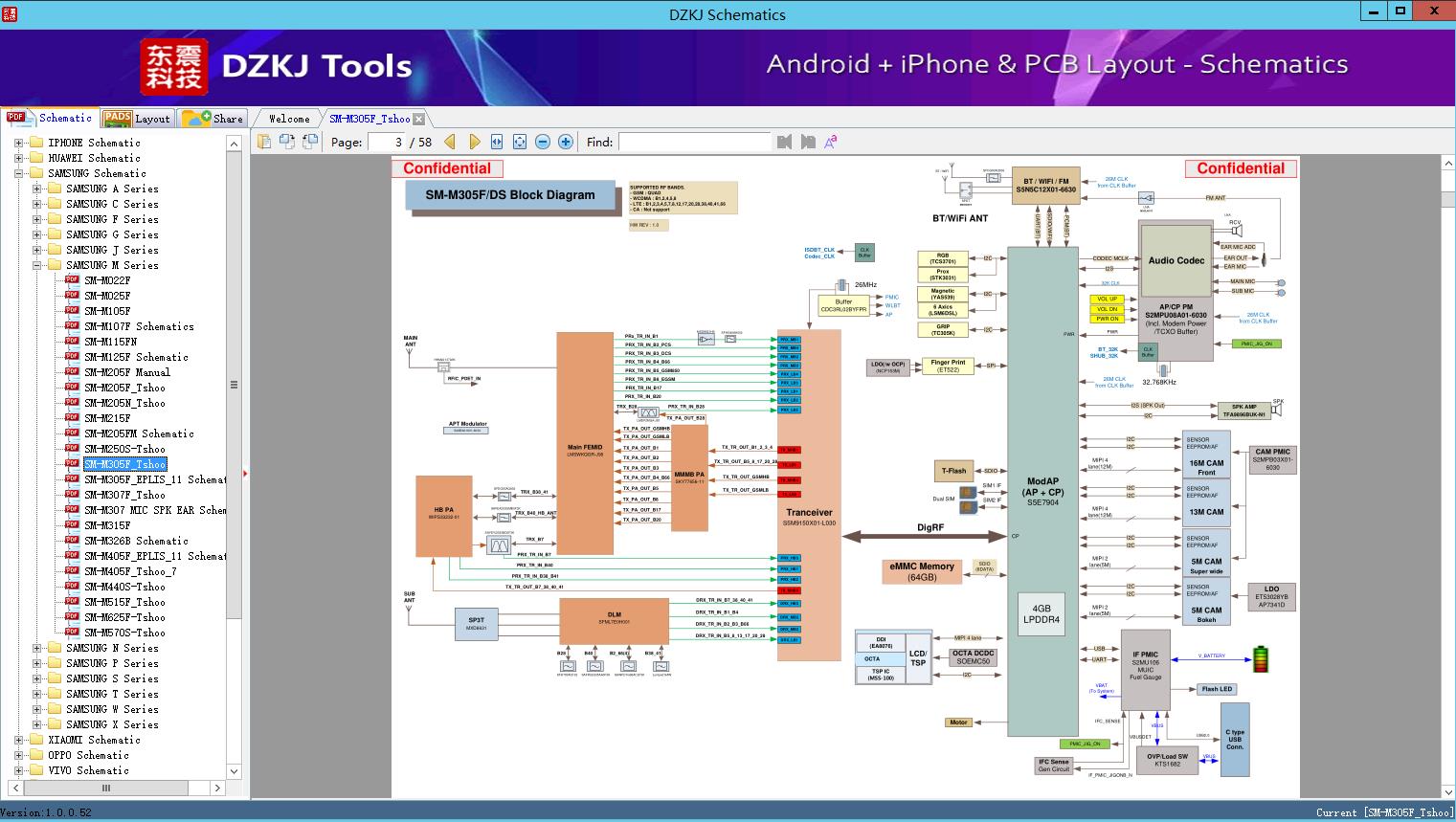1456x822 pixels.
Task: Expand the SAMSUNG J Series folder
Action: tap(36, 250)
